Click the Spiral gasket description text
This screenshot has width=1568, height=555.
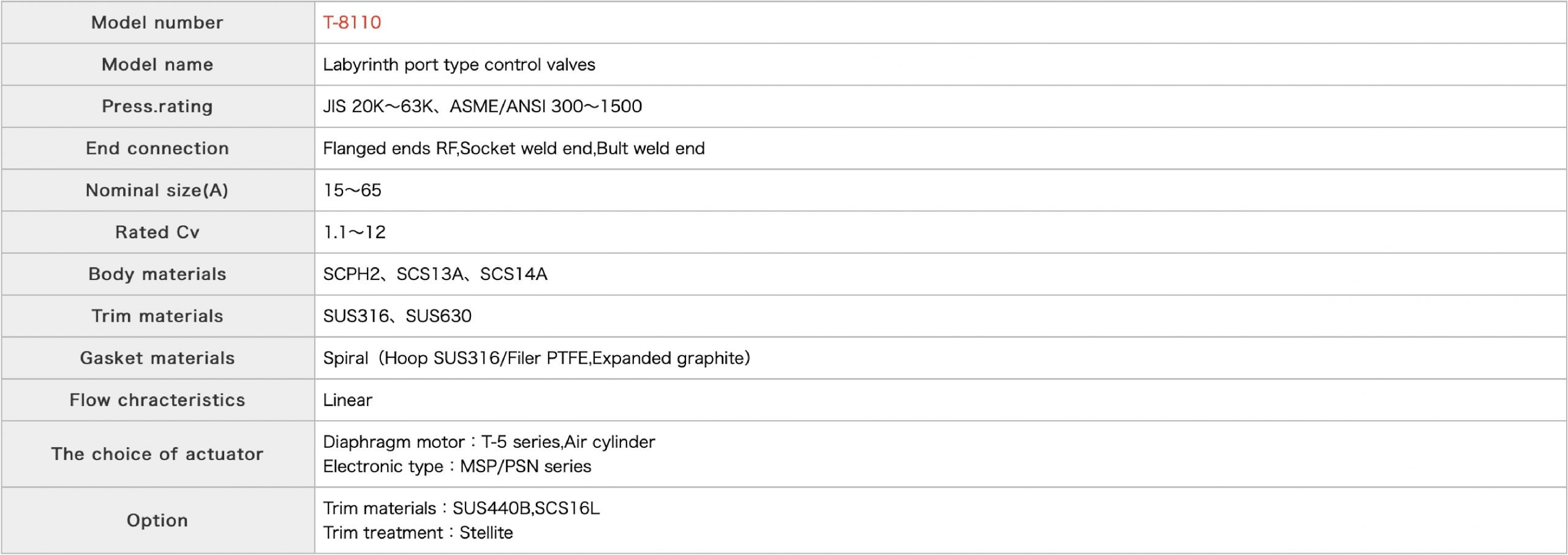pyautogui.click(x=536, y=358)
